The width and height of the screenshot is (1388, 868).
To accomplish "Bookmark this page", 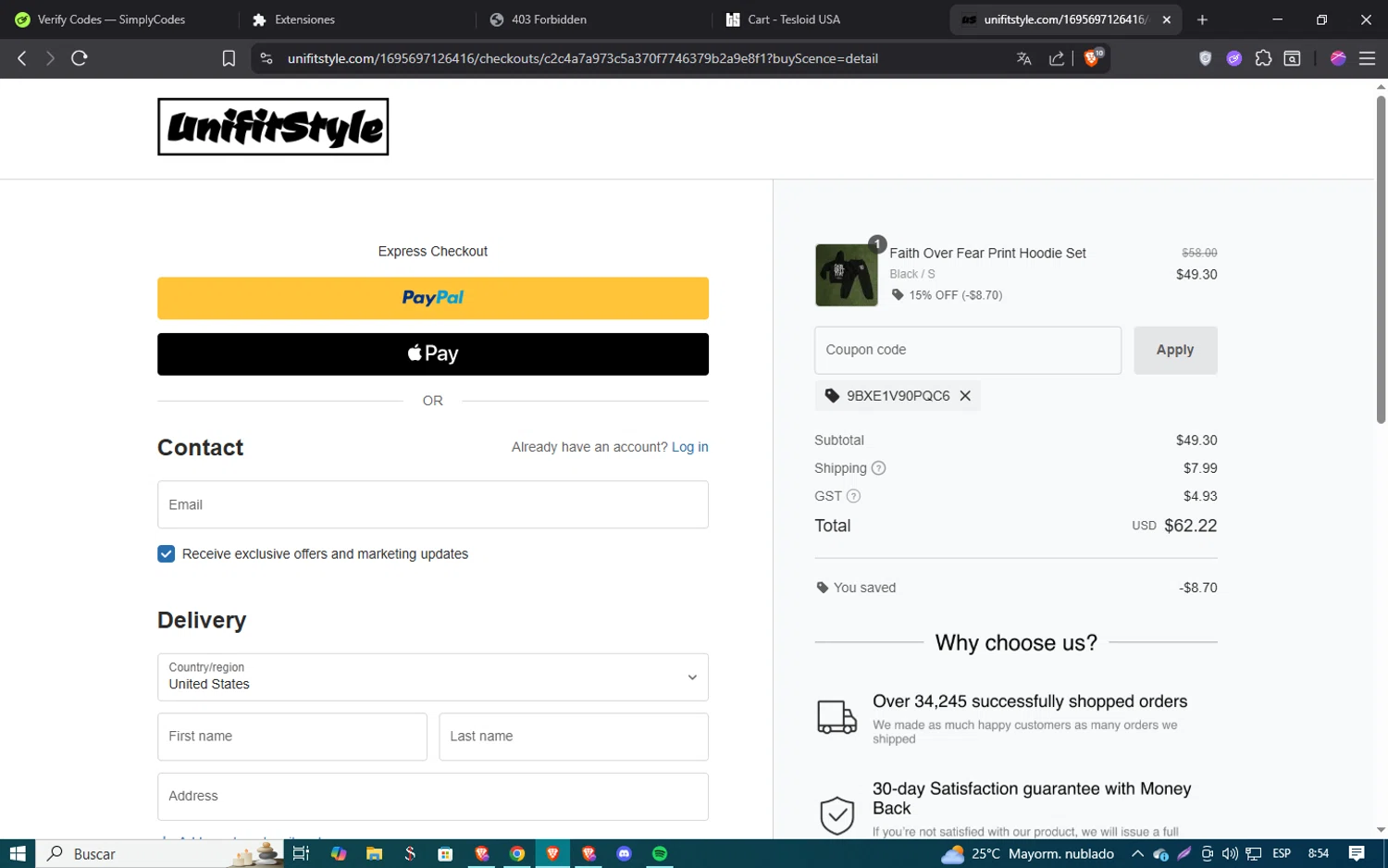I will (x=229, y=58).
